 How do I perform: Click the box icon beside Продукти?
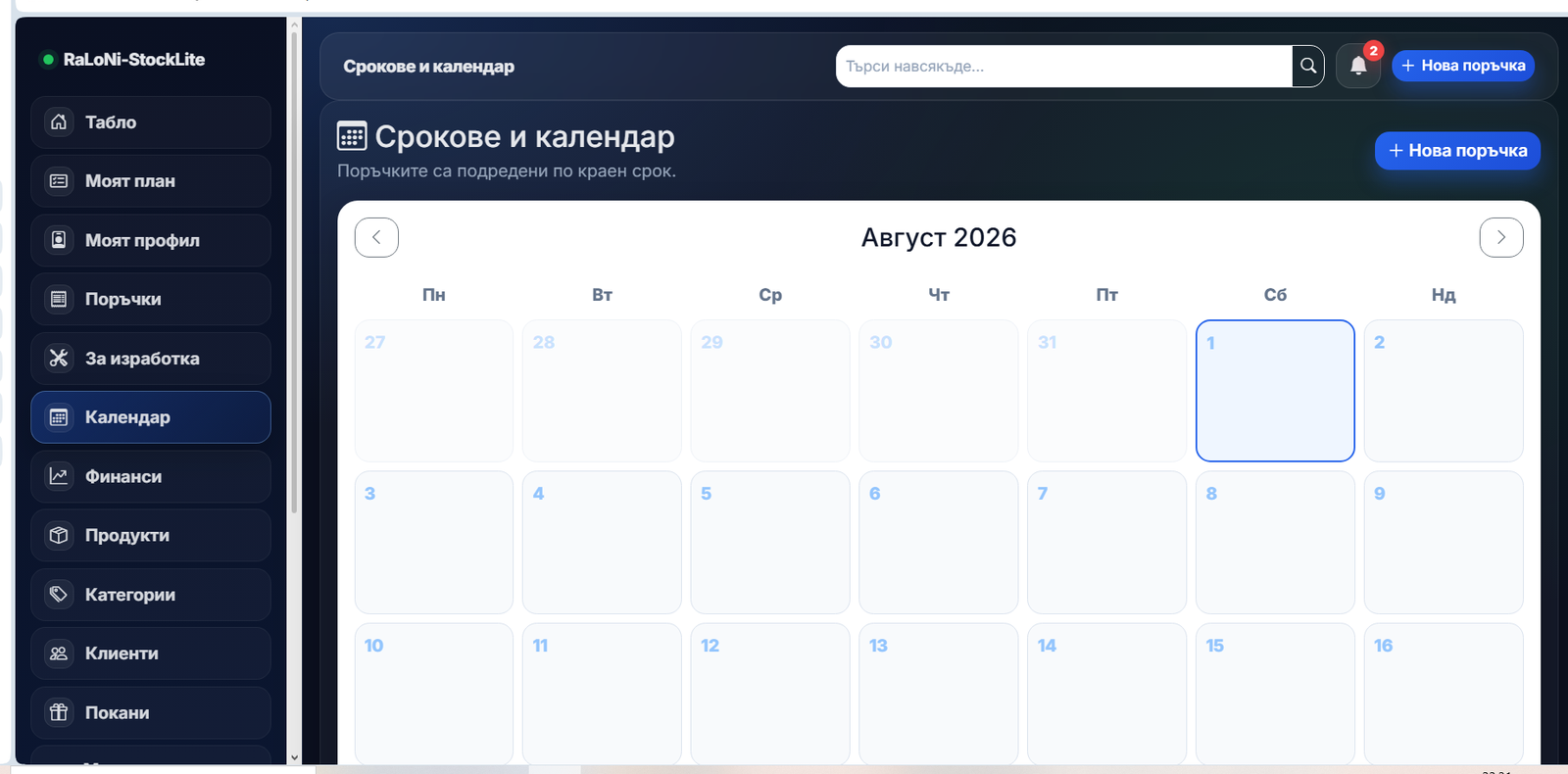tap(59, 535)
